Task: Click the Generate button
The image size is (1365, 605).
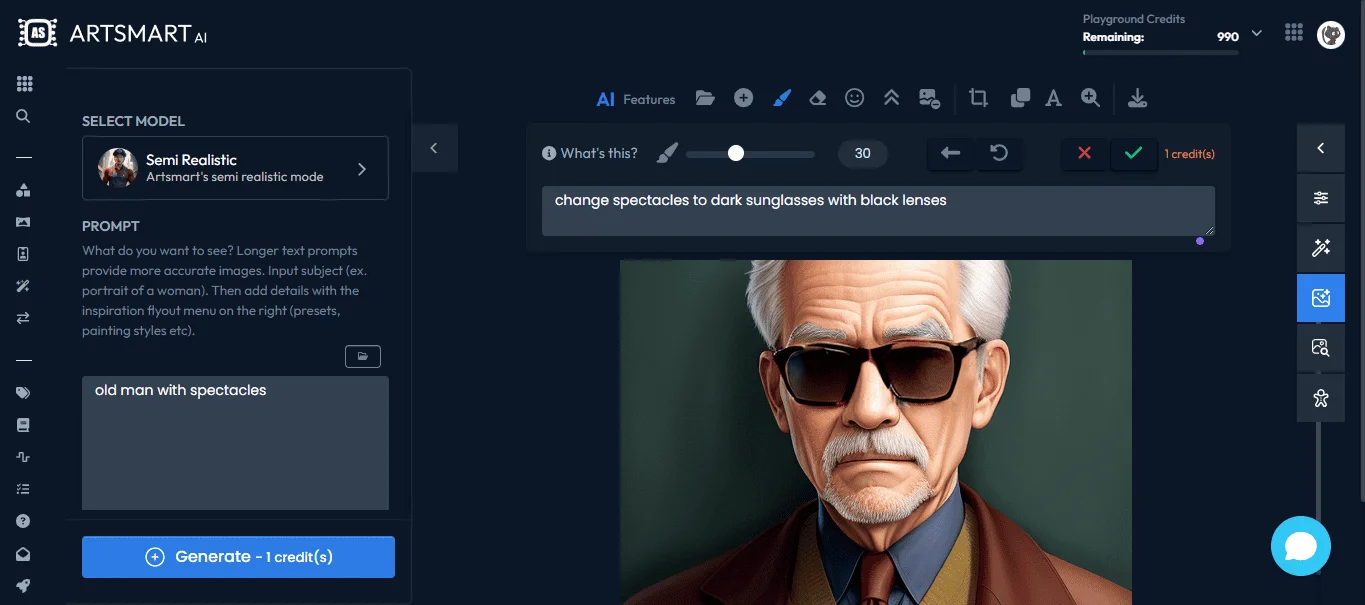Action: point(238,557)
